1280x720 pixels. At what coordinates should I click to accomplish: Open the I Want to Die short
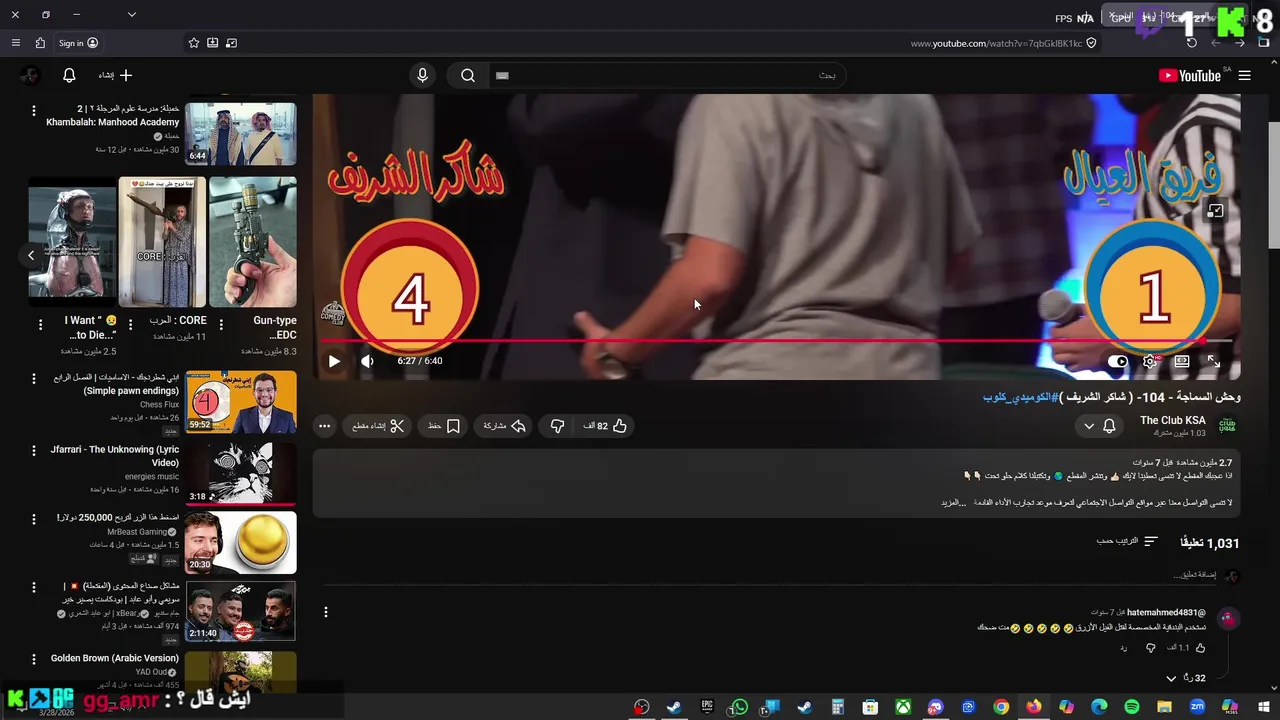click(x=72, y=242)
